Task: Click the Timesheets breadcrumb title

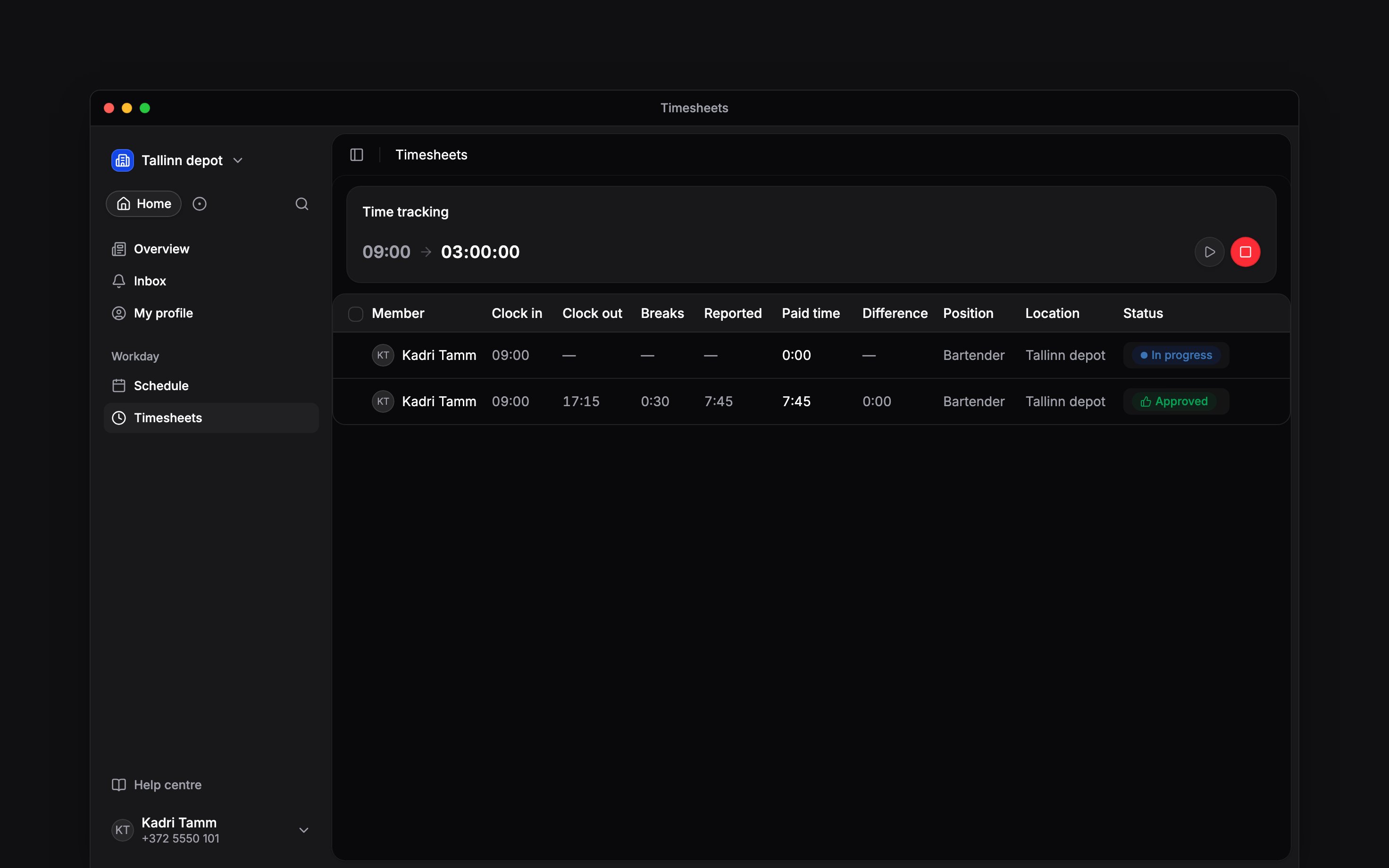Action: 431,155
